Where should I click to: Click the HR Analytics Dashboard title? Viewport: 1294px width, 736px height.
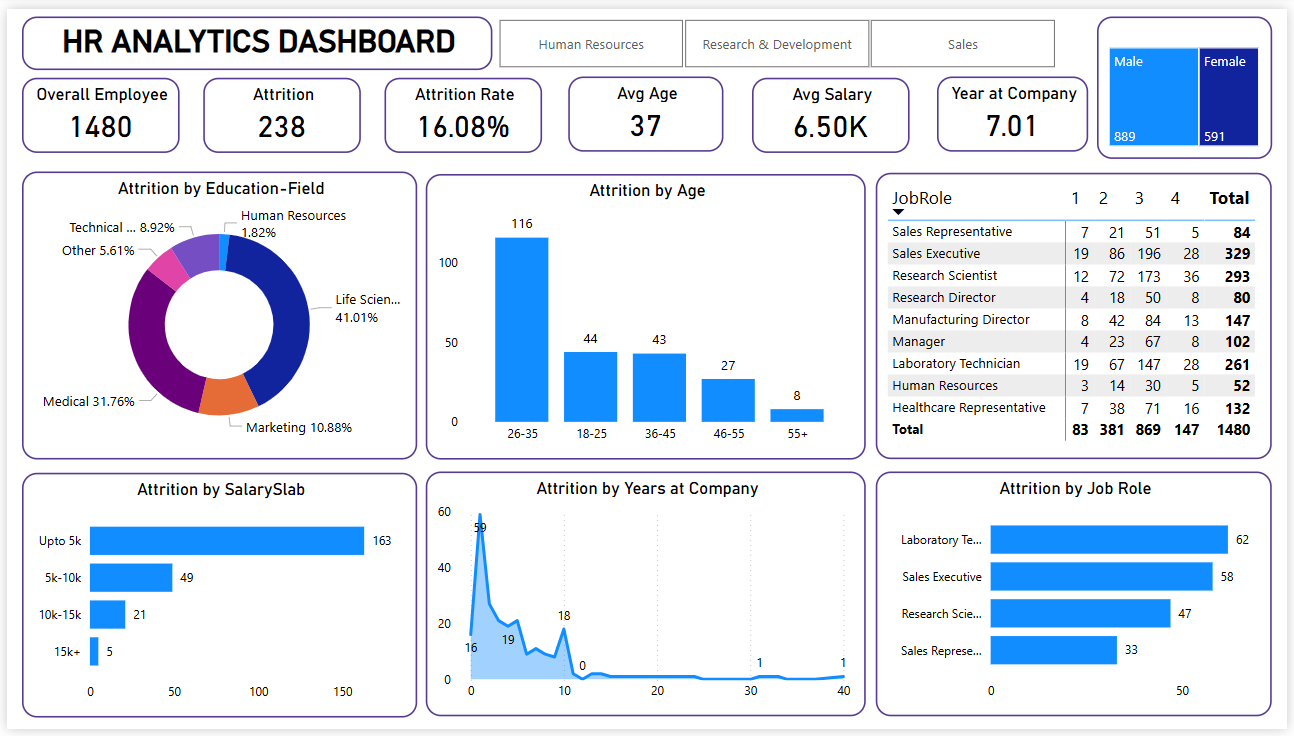(x=258, y=42)
